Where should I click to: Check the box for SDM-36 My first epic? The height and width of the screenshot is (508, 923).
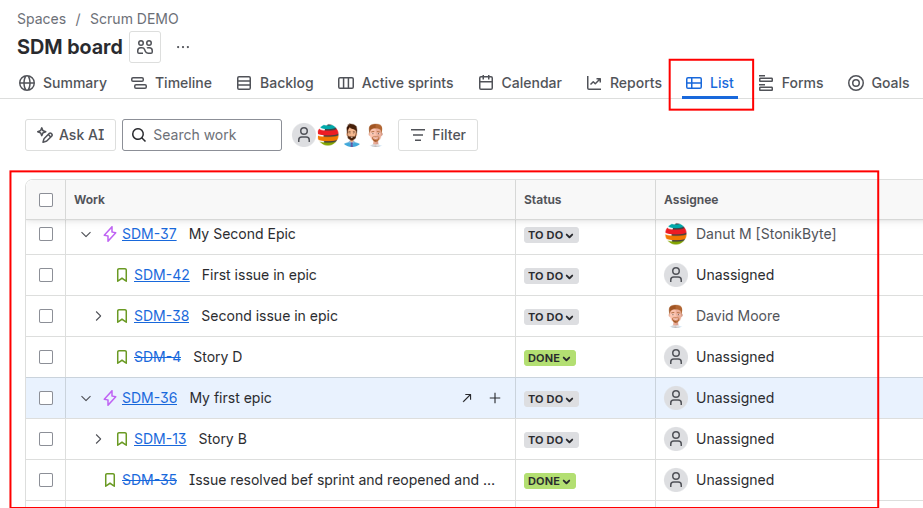(46, 398)
